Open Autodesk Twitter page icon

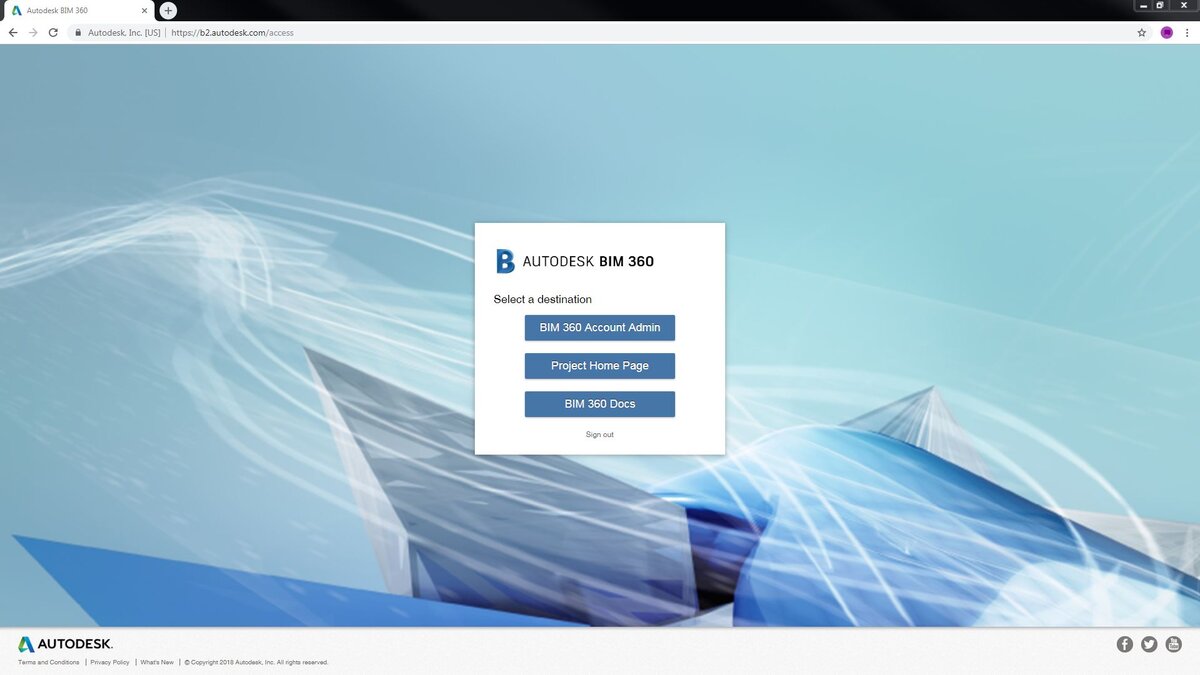1149,644
